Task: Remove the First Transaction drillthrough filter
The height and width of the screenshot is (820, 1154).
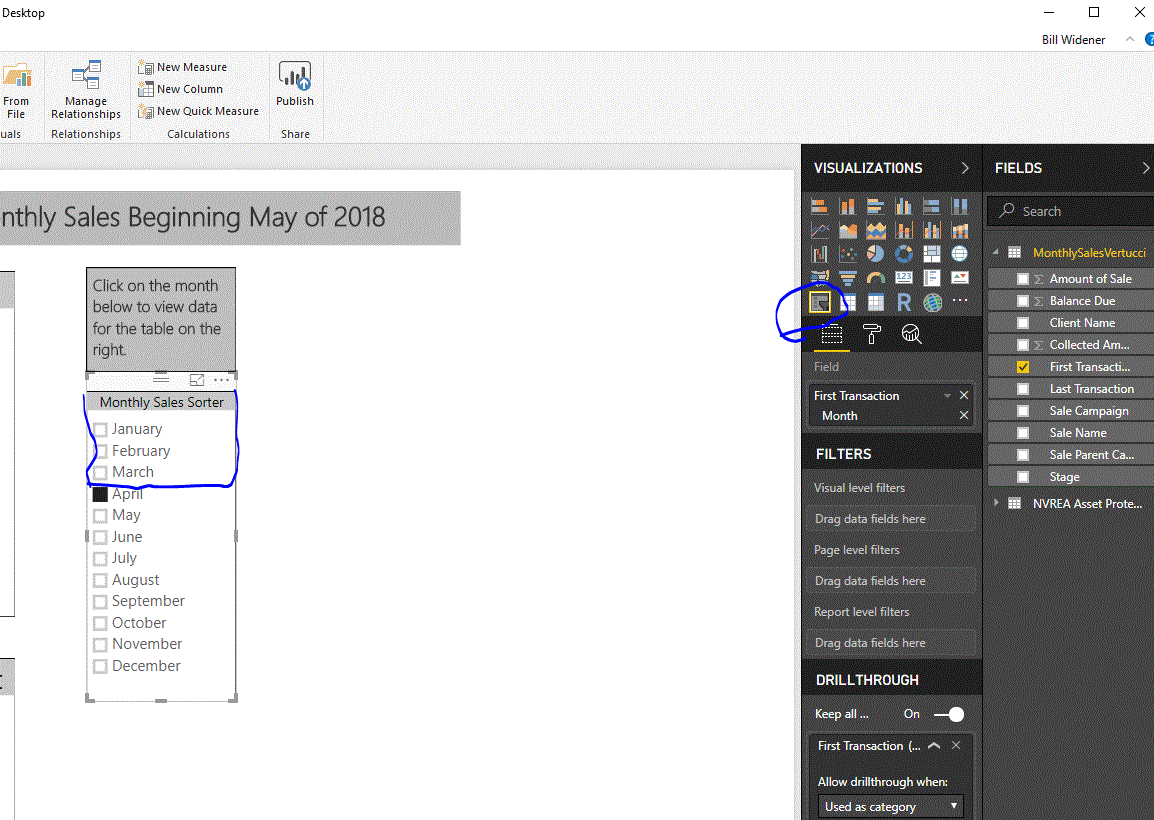Action: pyautogui.click(x=956, y=746)
